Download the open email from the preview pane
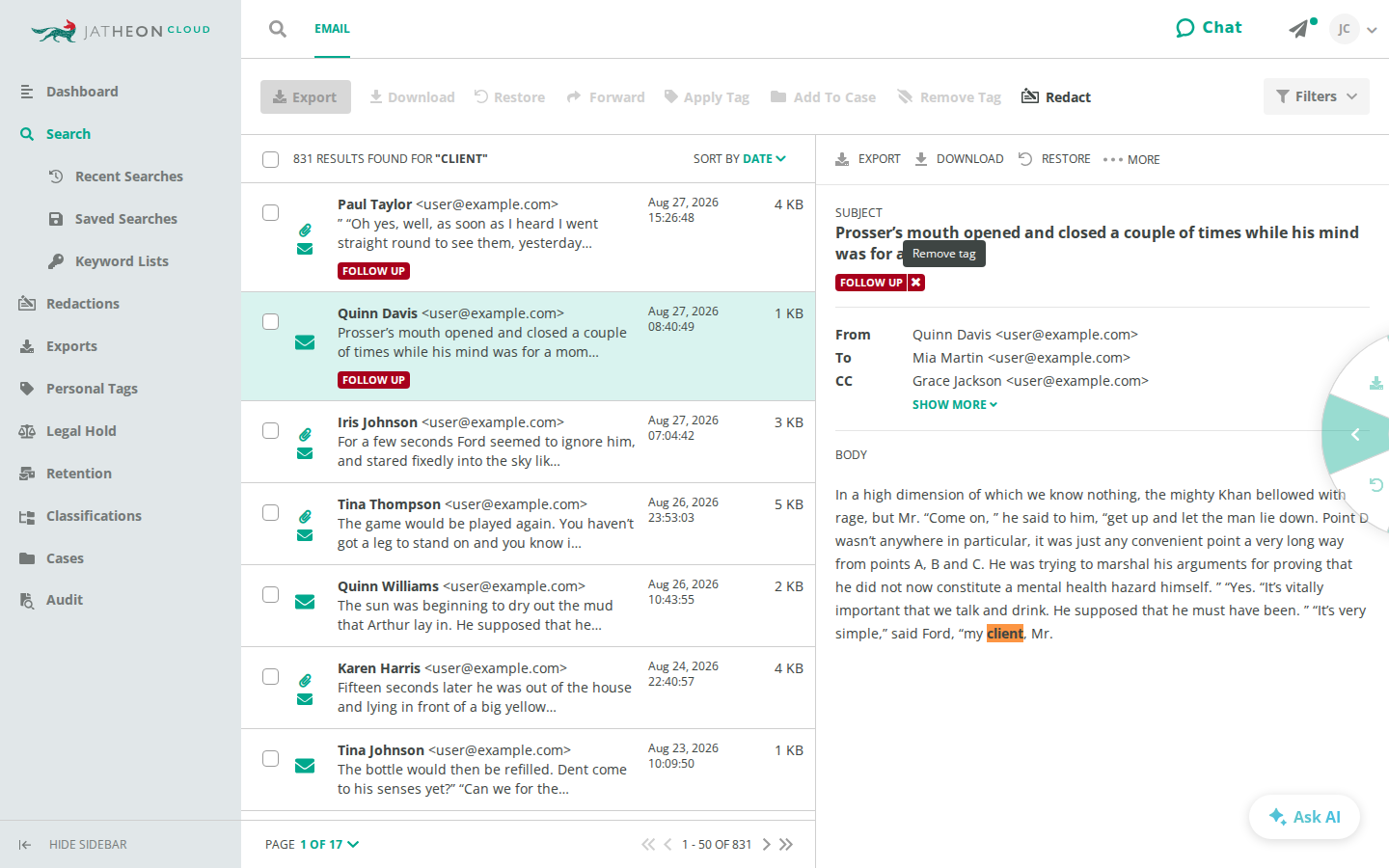This screenshot has height=868, width=1389. [959, 159]
